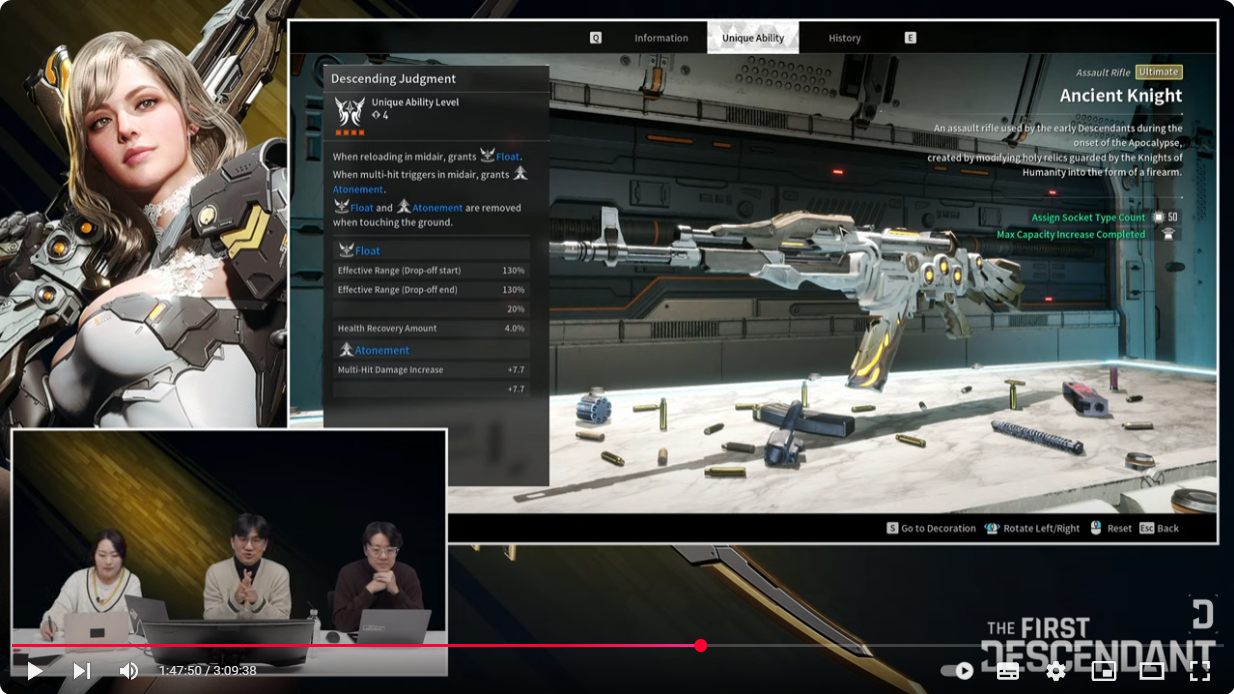1234x694 pixels.
Task: Click the mouse icon beside Rotate Left/Right
Action: [x=992, y=528]
